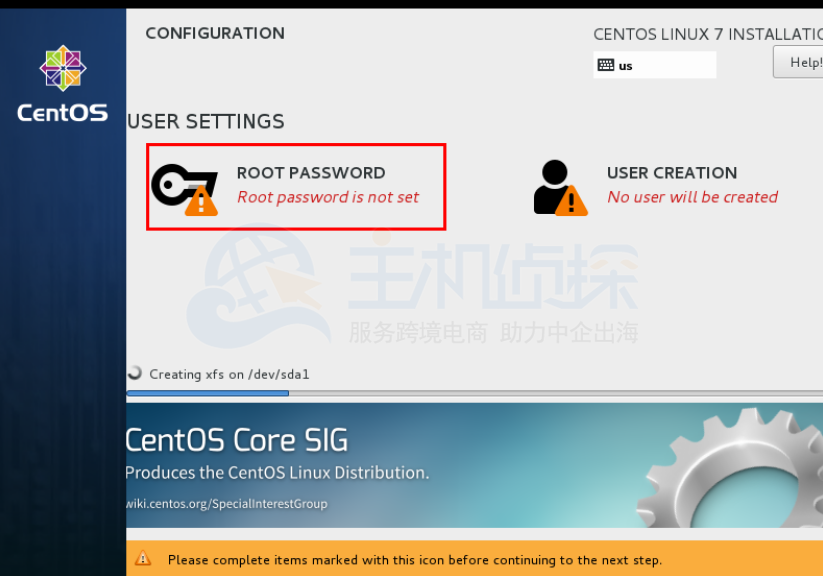Click the keyboard layout icon
Screen dimensions: 823x576
605,66
